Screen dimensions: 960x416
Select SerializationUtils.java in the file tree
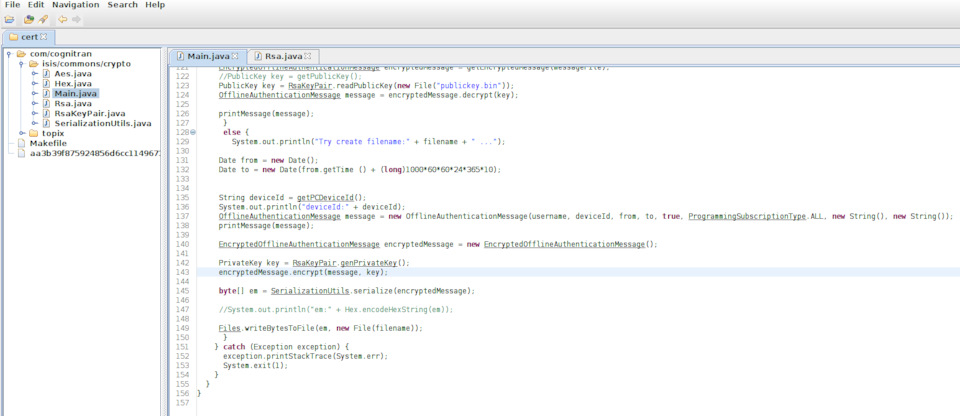102,123
